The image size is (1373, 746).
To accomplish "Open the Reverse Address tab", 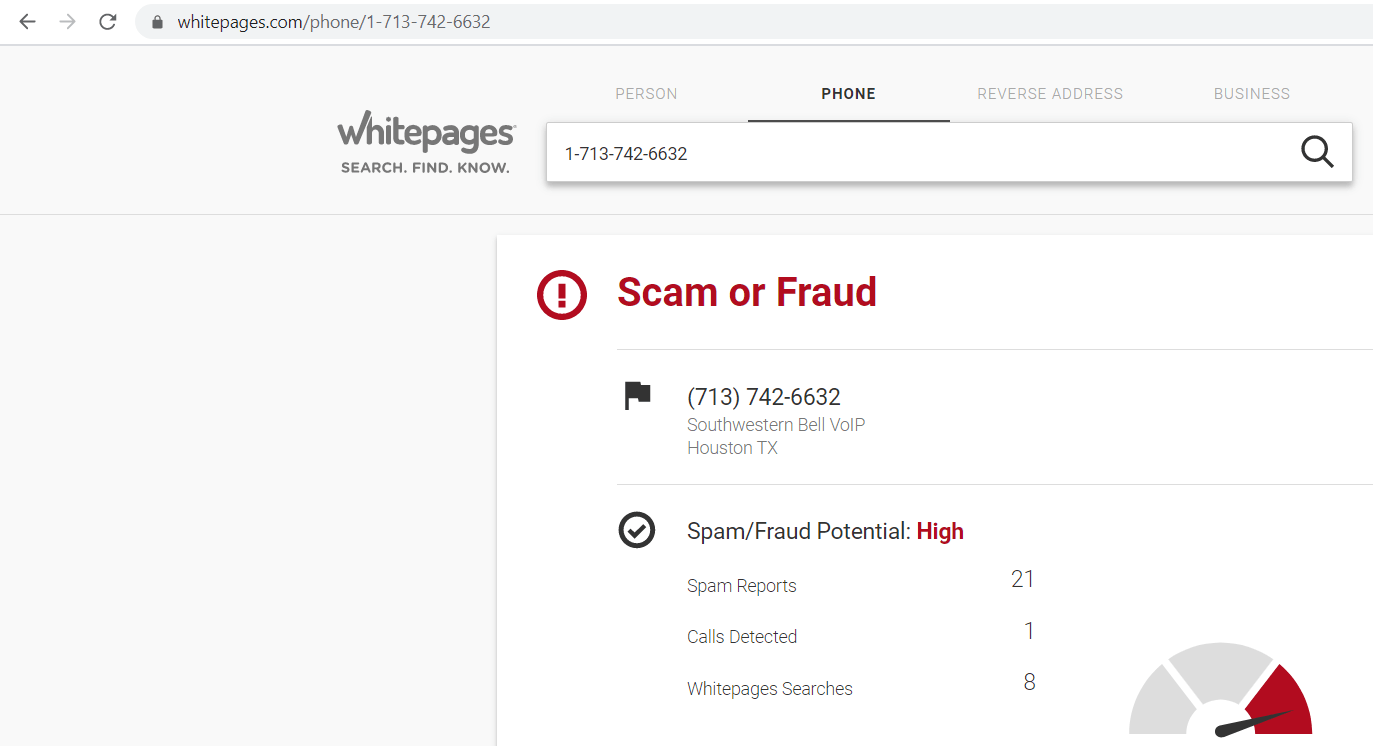I will [1050, 94].
